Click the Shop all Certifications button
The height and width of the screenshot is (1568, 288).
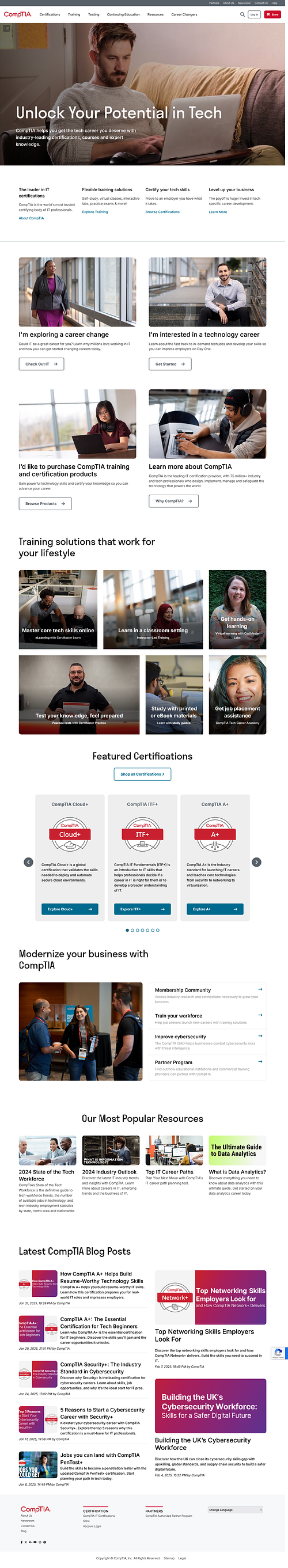[x=142, y=774]
